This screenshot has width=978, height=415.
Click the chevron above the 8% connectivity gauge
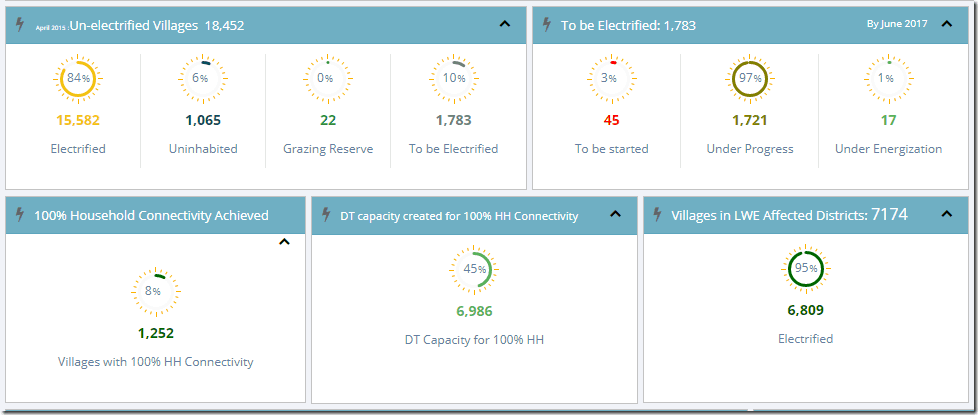coord(284,241)
